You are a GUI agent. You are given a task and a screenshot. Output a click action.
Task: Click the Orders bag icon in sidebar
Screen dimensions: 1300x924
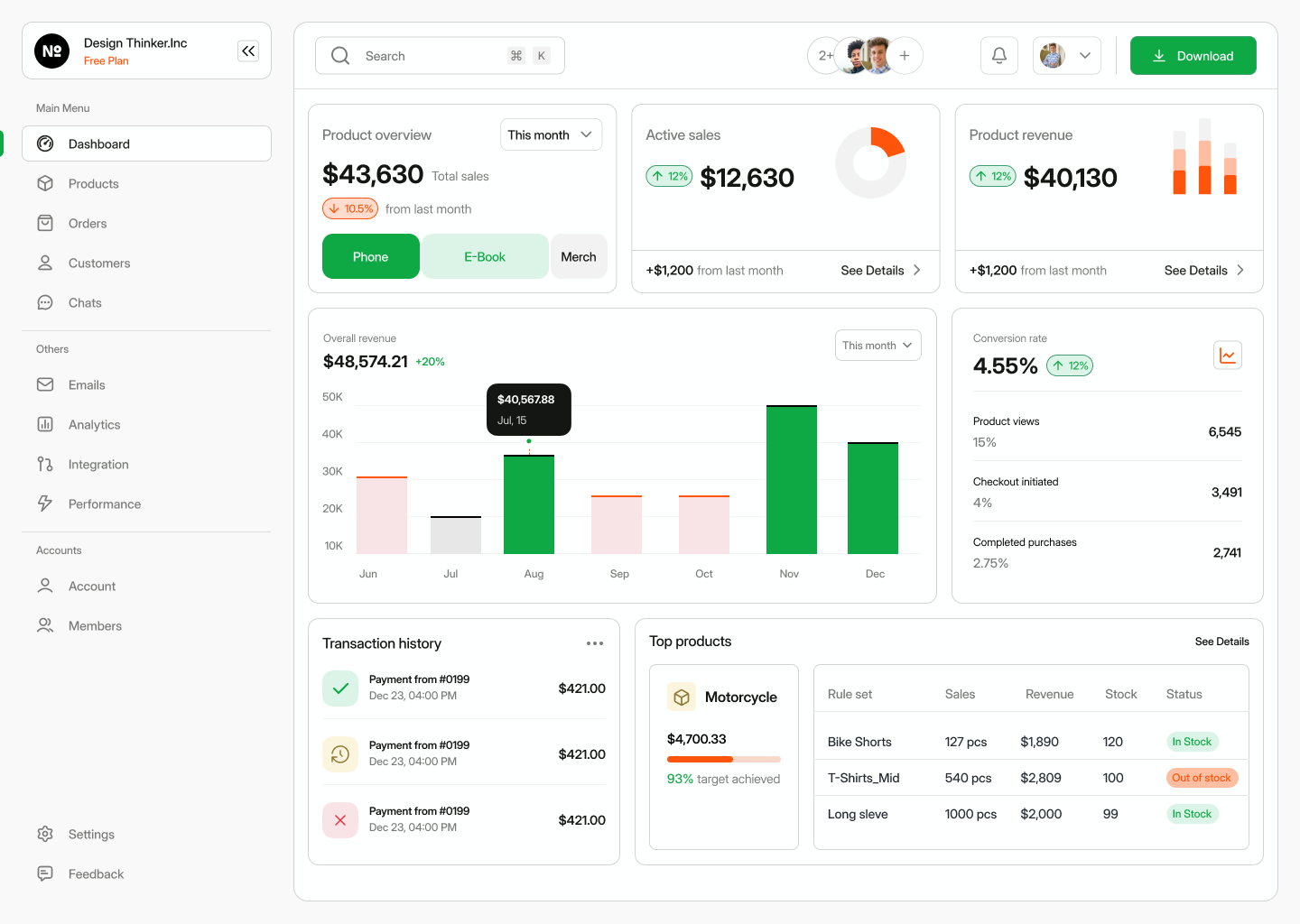click(45, 223)
